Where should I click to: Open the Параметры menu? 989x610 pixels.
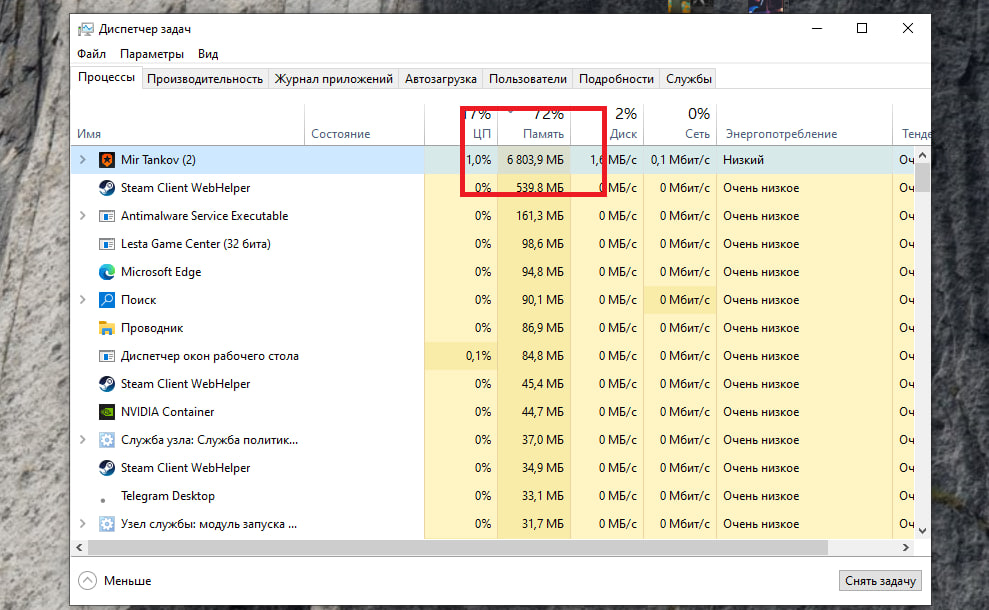pyautogui.click(x=152, y=54)
